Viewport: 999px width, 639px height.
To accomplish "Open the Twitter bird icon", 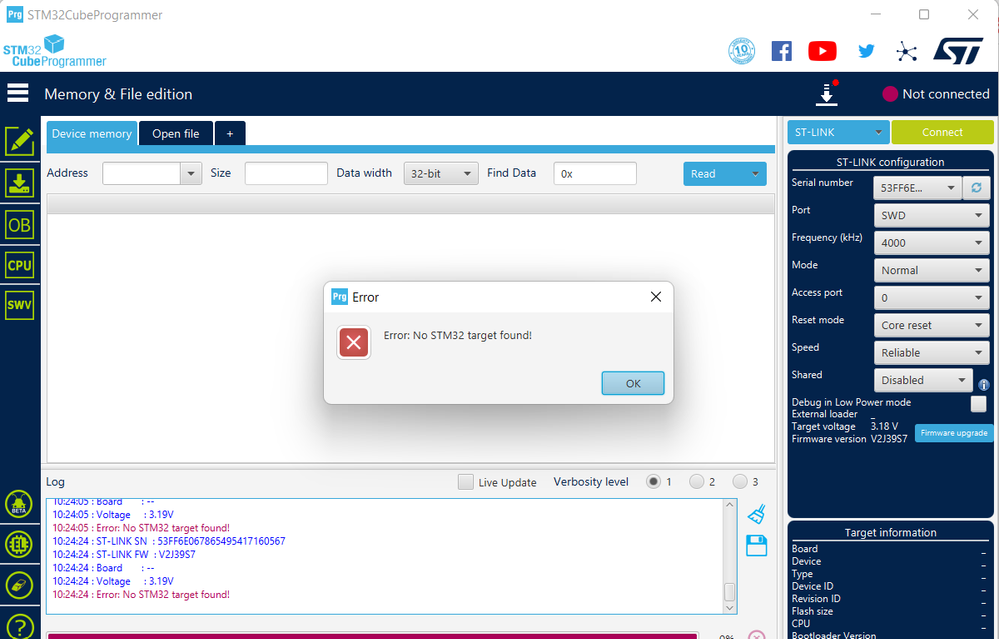I will [866, 51].
